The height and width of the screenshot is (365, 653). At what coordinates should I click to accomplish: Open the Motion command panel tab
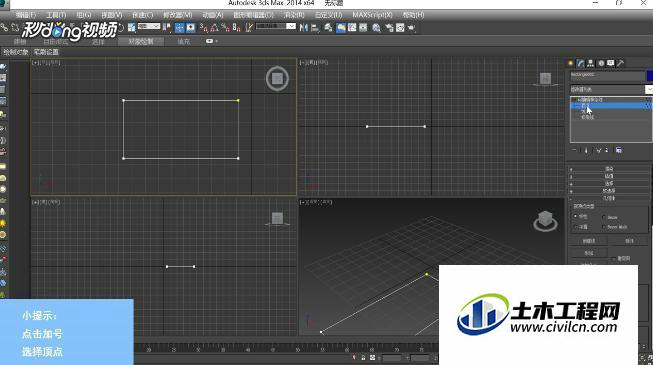pos(601,63)
